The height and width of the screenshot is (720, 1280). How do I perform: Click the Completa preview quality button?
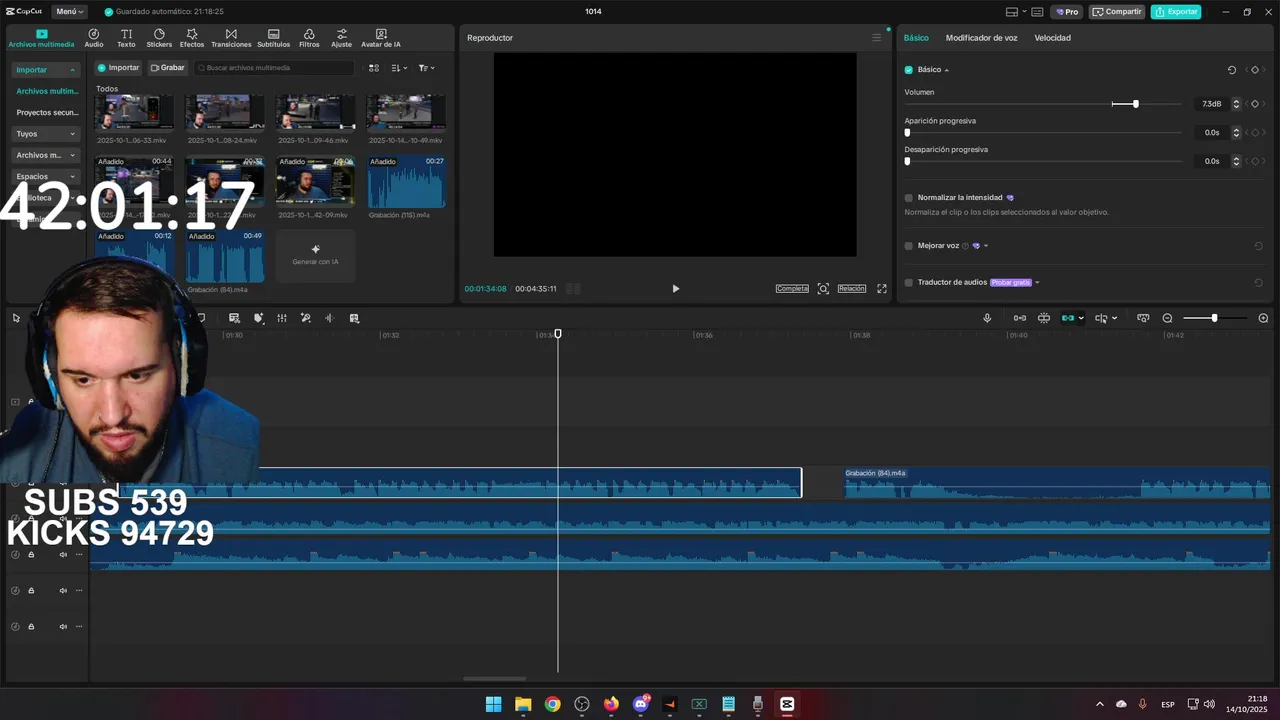(792, 289)
